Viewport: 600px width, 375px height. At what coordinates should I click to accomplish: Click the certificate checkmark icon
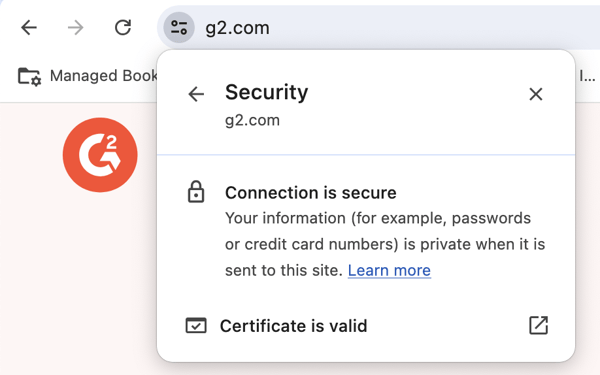196,326
